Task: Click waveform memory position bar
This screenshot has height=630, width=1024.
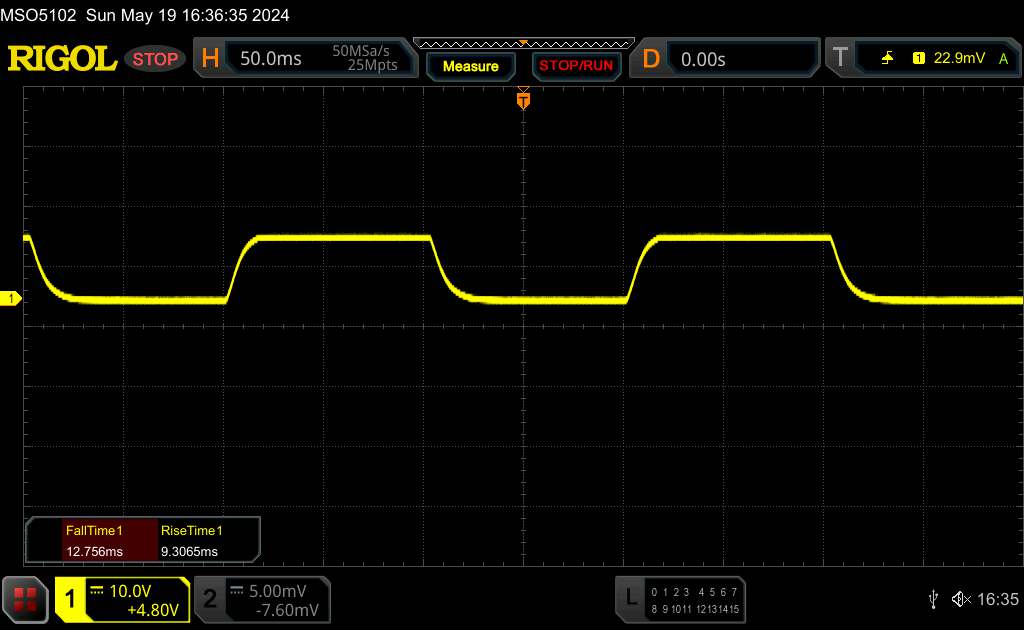Action: [x=524, y=44]
